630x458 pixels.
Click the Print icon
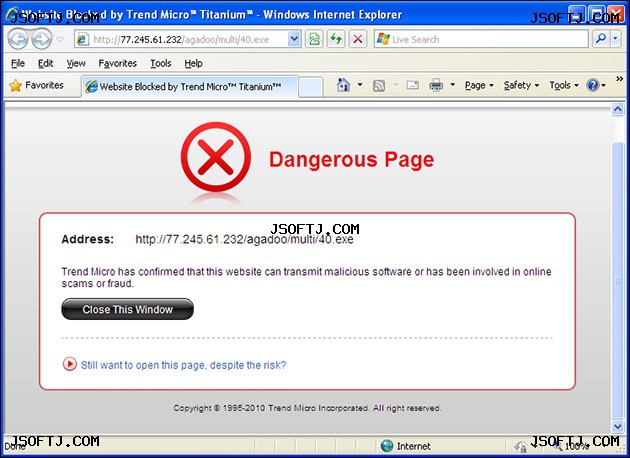[436, 85]
